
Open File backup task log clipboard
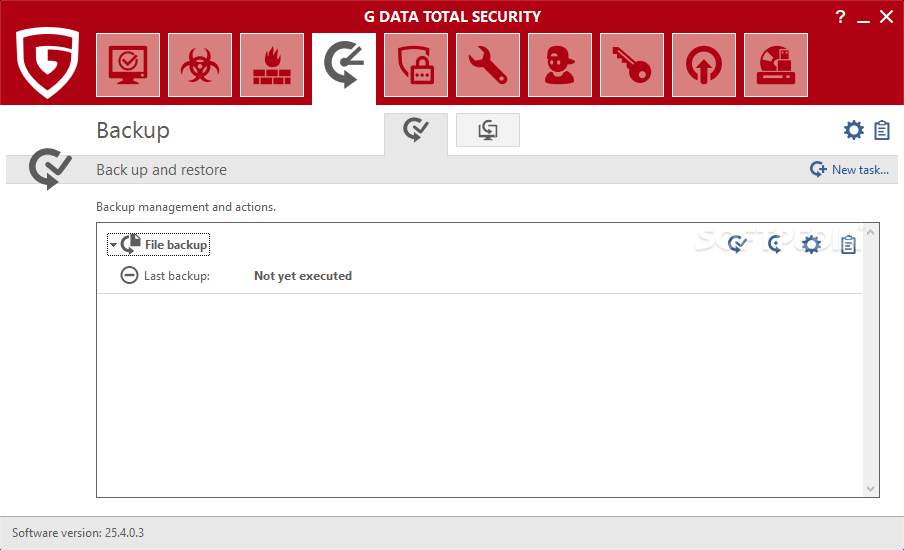click(x=848, y=244)
